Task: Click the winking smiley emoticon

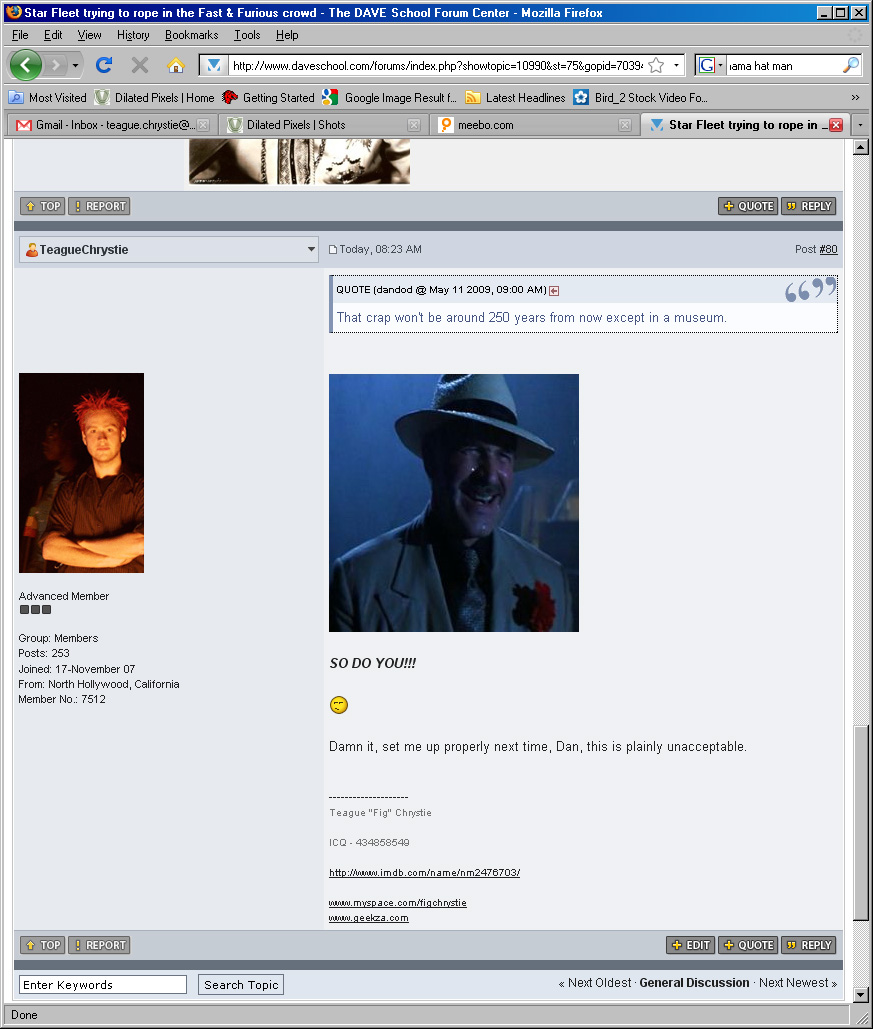Action: pyautogui.click(x=339, y=705)
